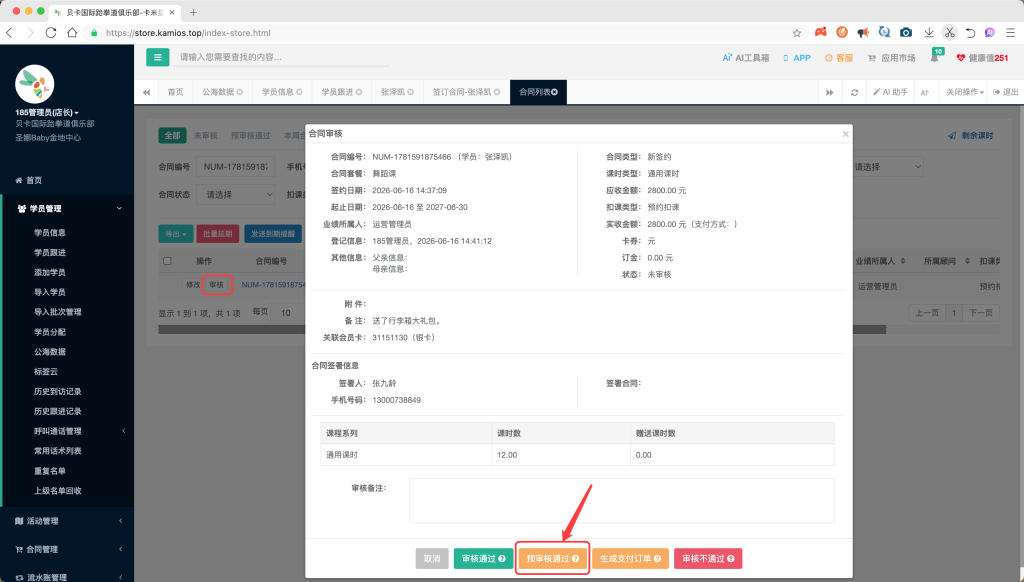This screenshot has height=582, width=1024.
Task: Open 客服 customer service
Action: coord(839,58)
